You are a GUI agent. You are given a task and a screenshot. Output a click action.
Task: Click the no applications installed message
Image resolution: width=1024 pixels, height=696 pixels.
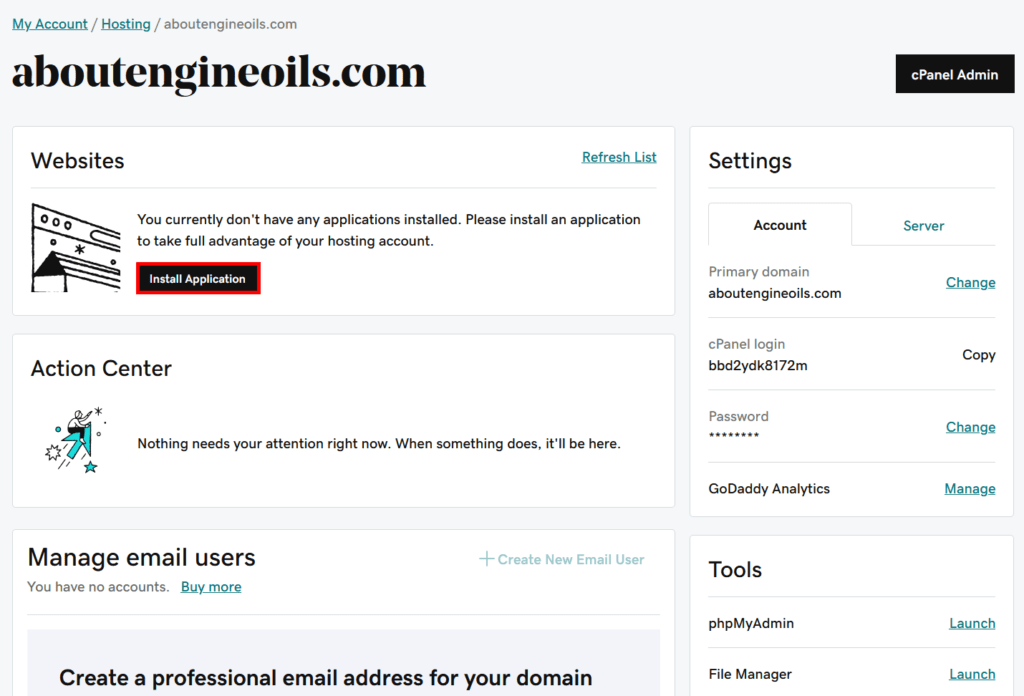tap(389, 230)
